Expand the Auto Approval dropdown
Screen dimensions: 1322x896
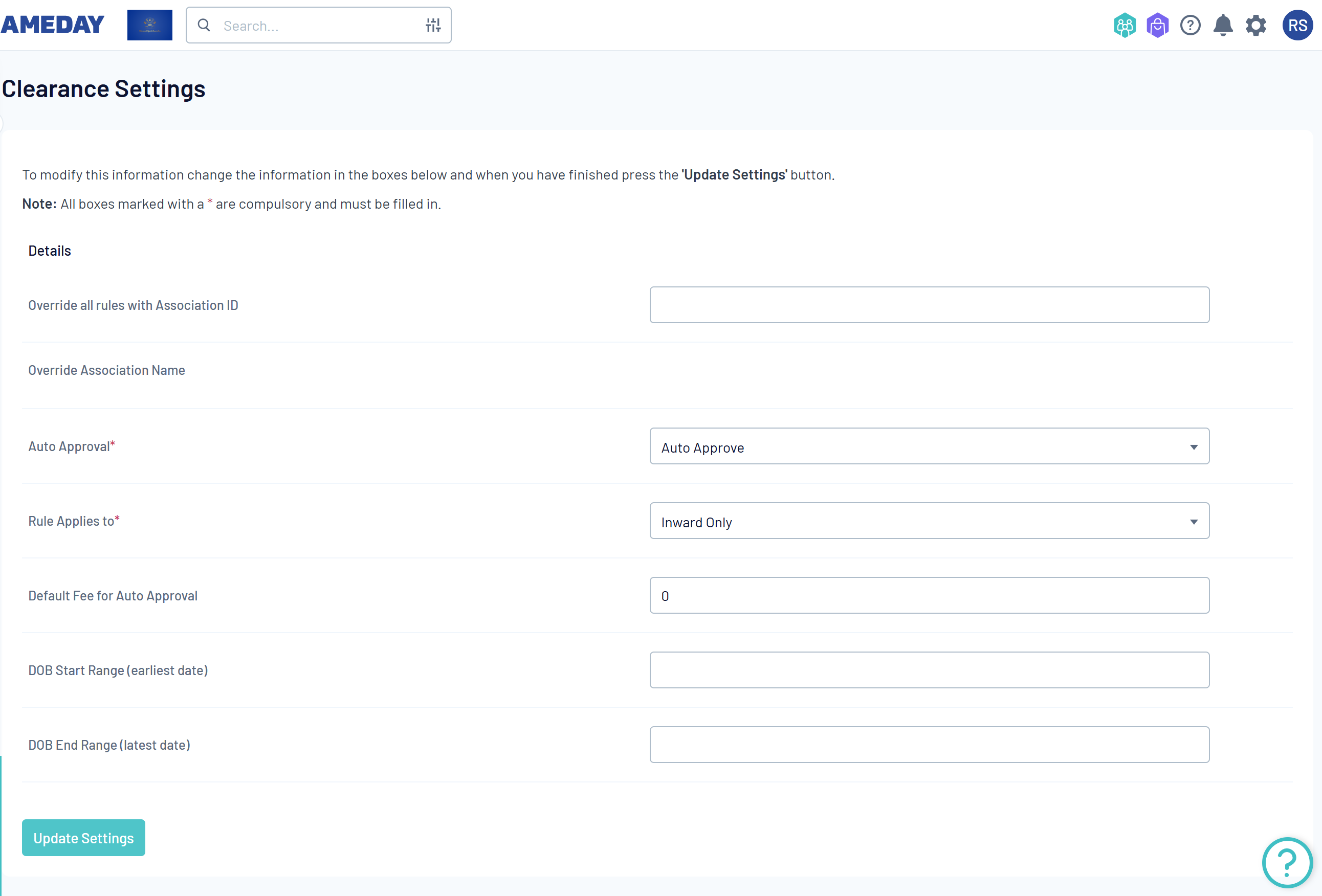tap(929, 447)
